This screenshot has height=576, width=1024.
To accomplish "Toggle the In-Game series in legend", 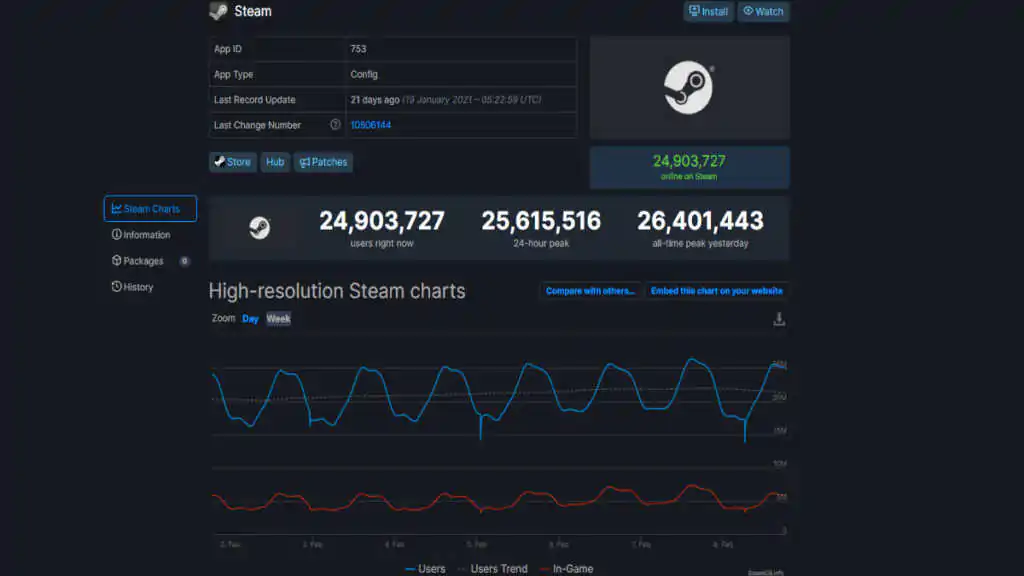I will tap(567, 569).
